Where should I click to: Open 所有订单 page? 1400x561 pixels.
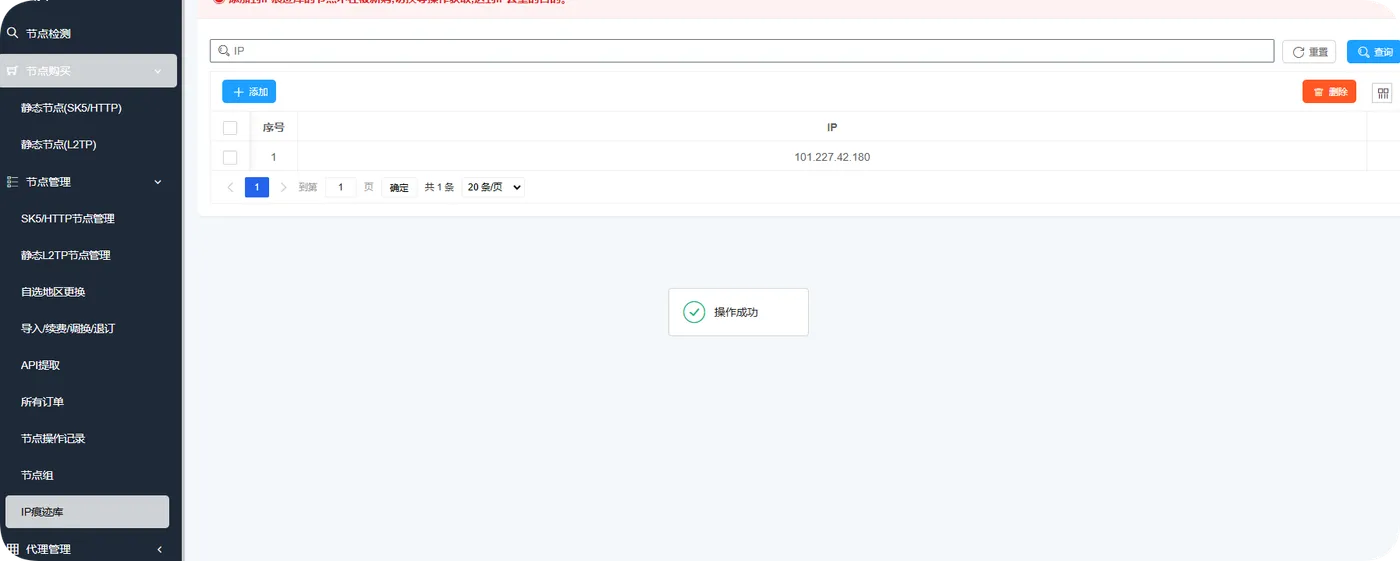point(42,402)
